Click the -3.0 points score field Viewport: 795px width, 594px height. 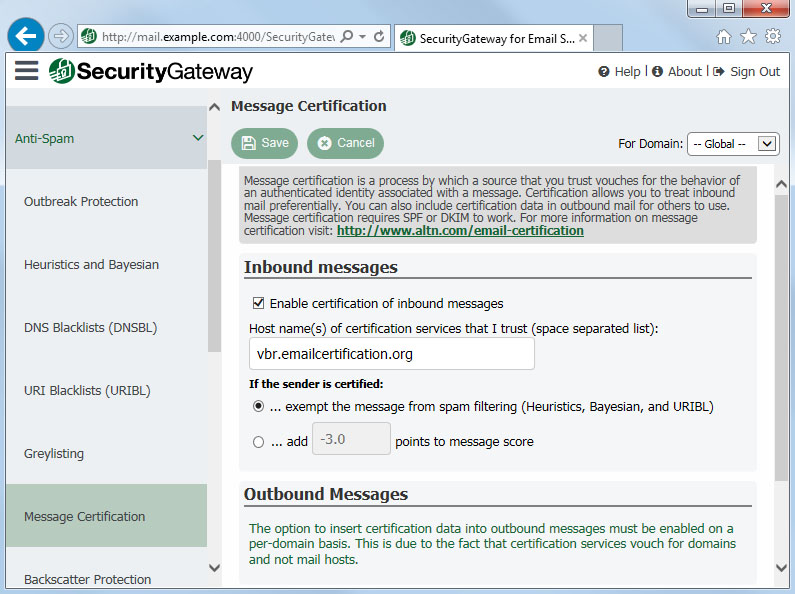[351, 439]
